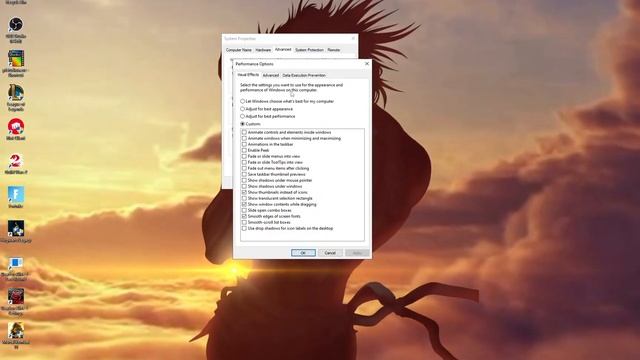Close the System Properties window behind
The width and height of the screenshot is (640, 360).
(353, 38)
